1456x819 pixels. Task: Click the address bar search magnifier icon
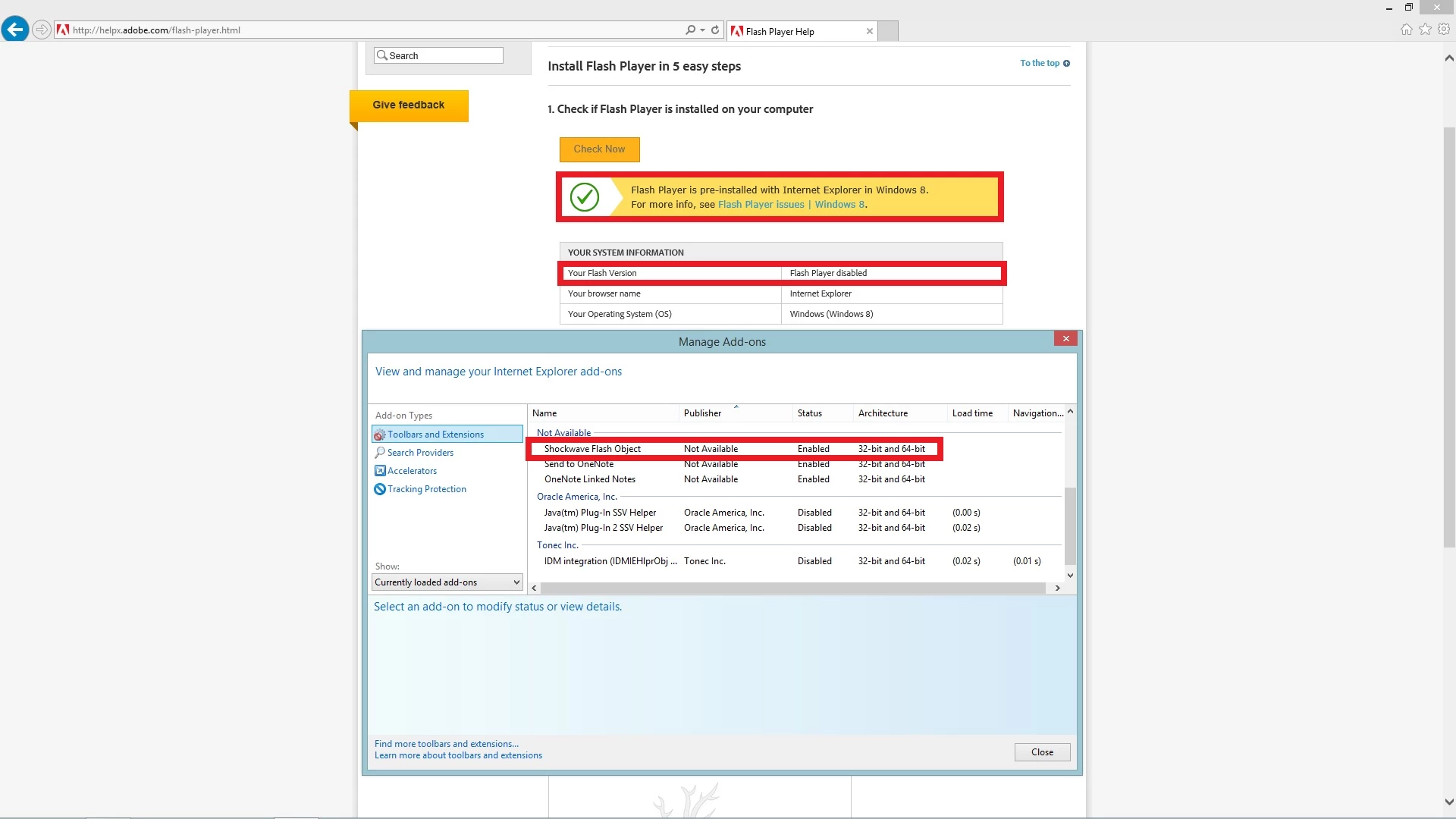690,30
